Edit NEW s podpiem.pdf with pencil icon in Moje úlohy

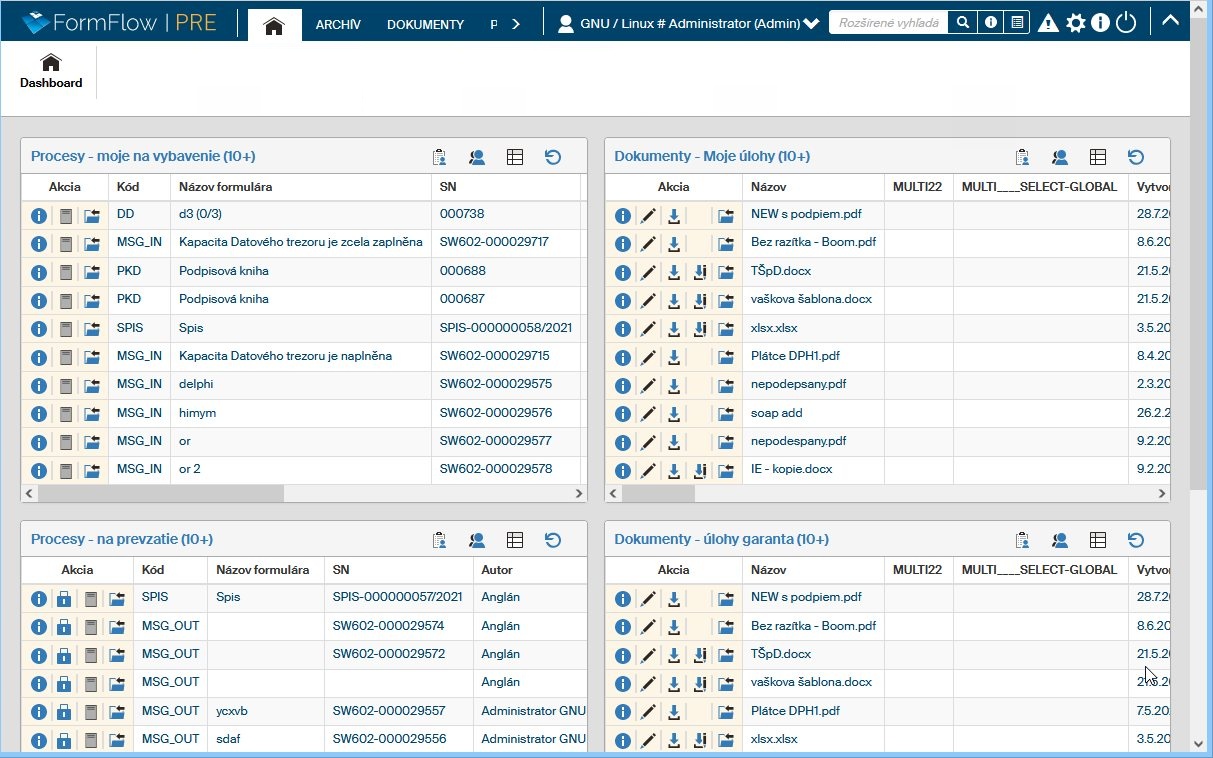[648, 216]
